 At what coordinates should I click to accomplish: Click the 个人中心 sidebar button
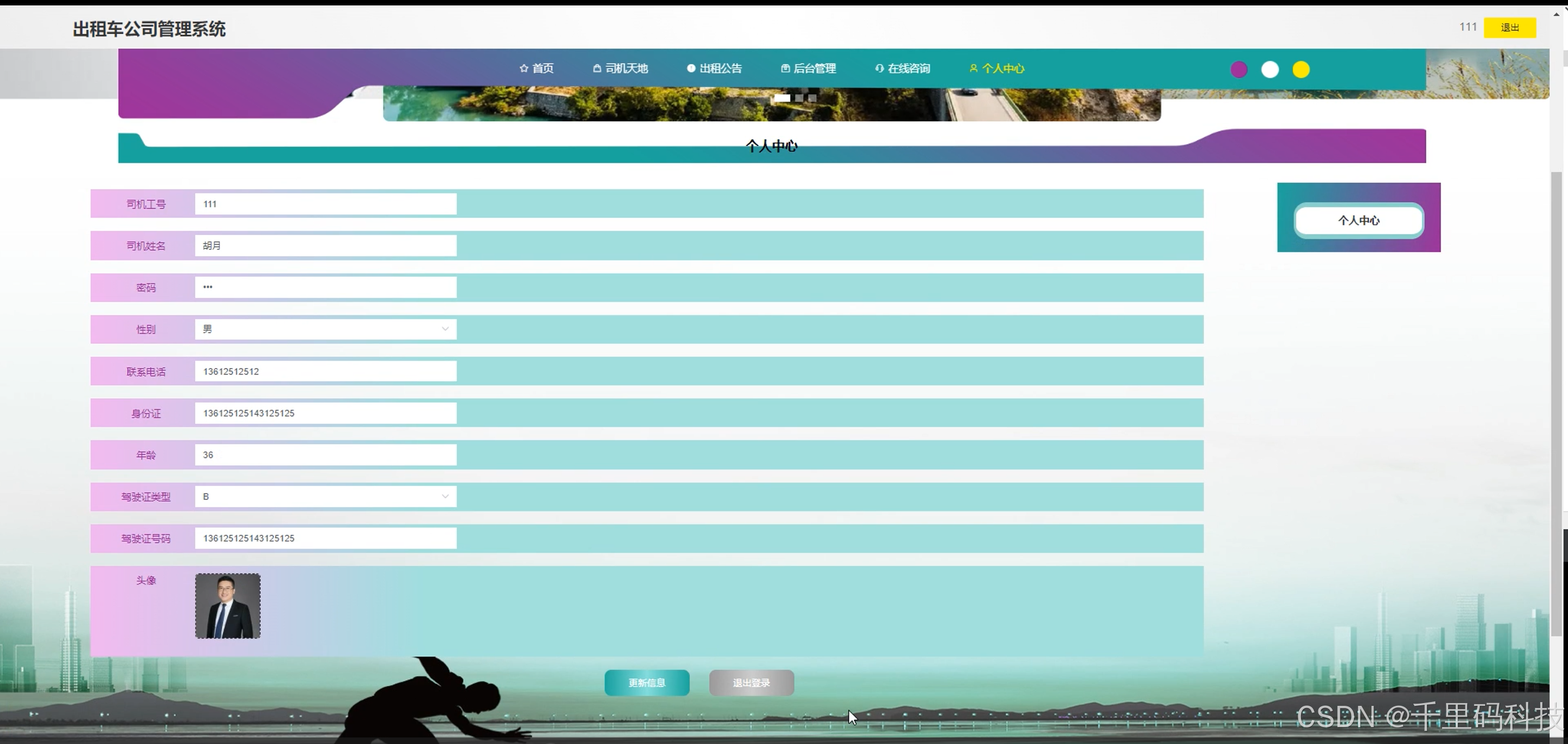click(1359, 220)
